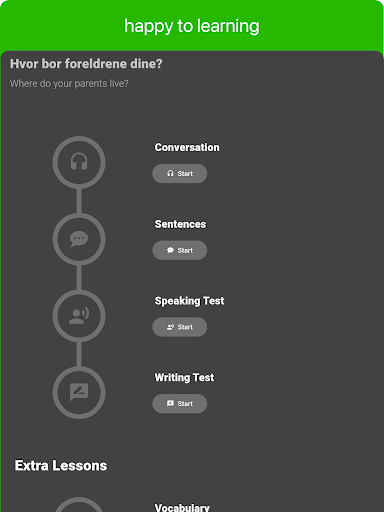Click the connector line between Conversation and Sentences circles
The height and width of the screenshot is (512, 384).
(x=79, y=201)
